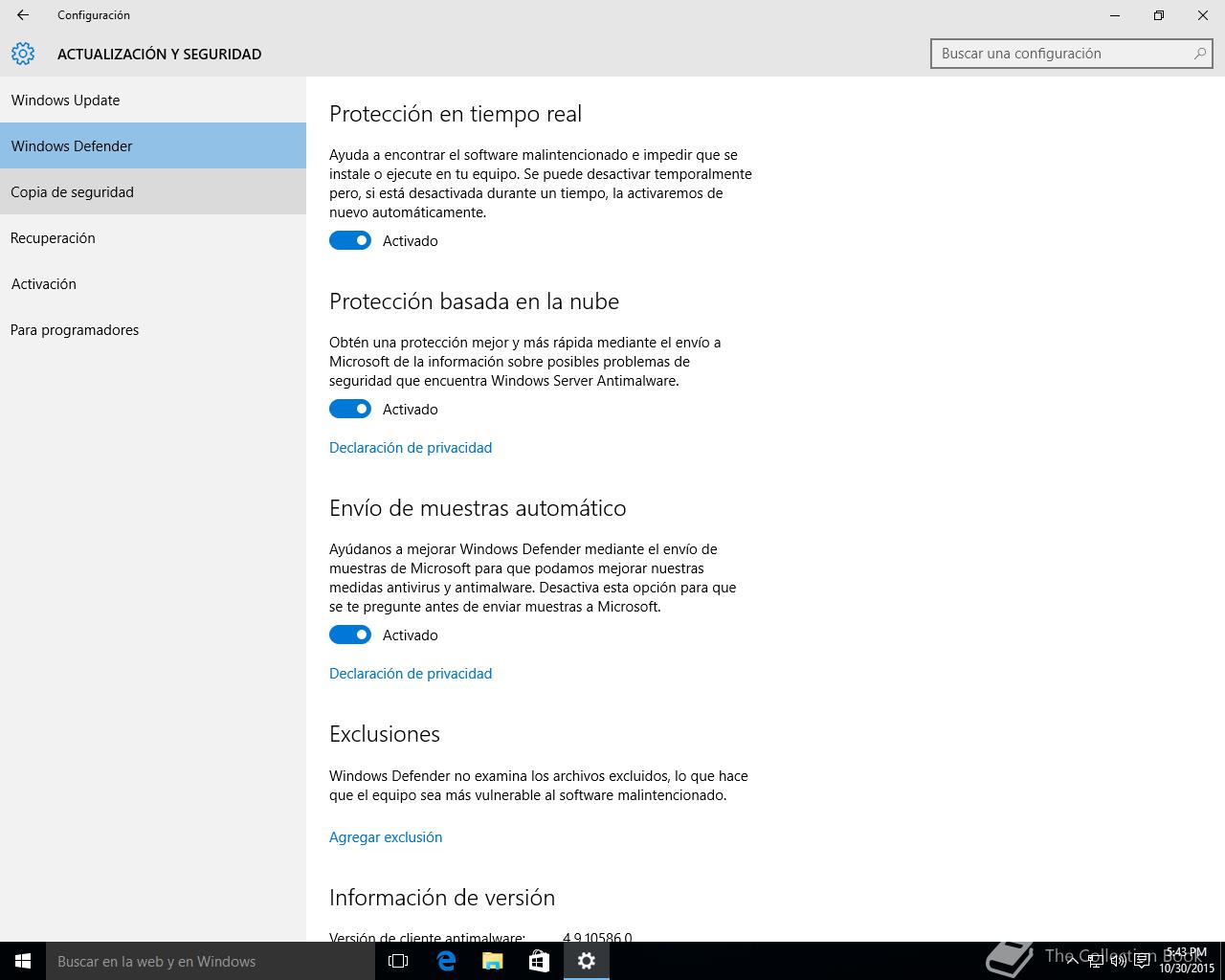Open privacy statement under sample submission
The width and height of the screenshot is (1225, 980).
click(x=411, y=673)
